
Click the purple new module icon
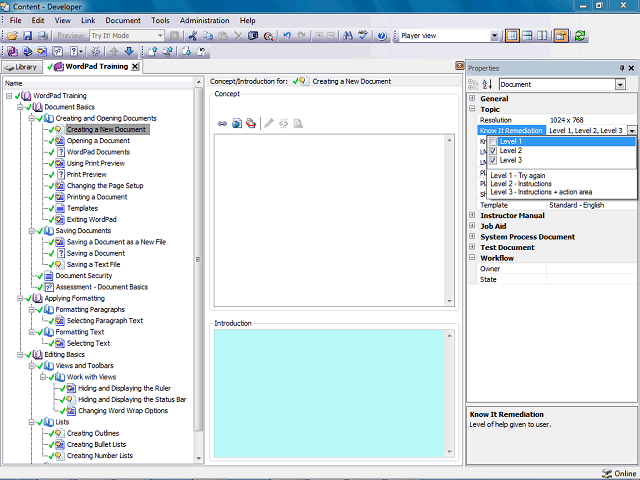(x=12, y=51)
